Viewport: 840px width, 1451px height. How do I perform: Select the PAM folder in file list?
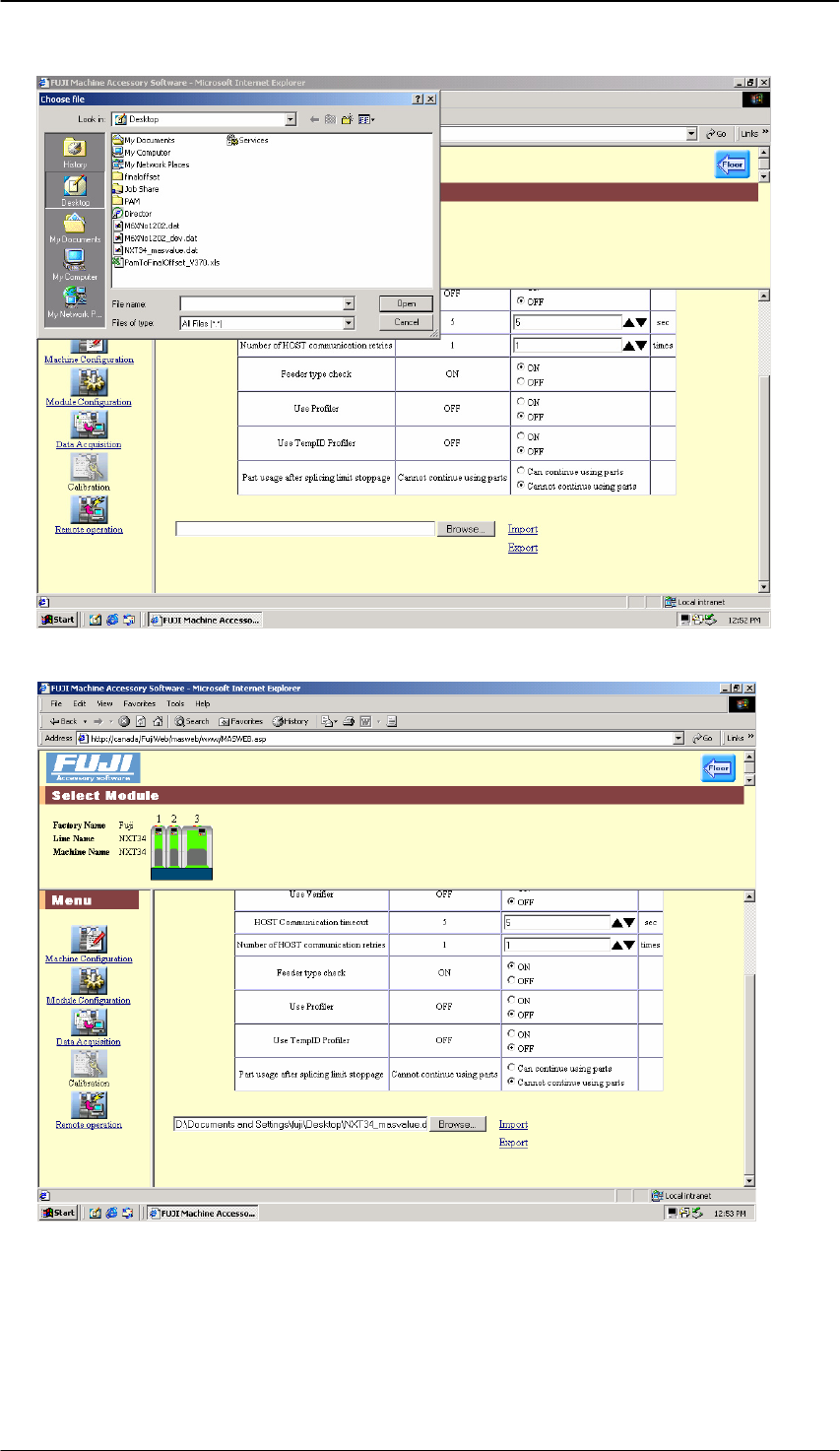[126, 201]
